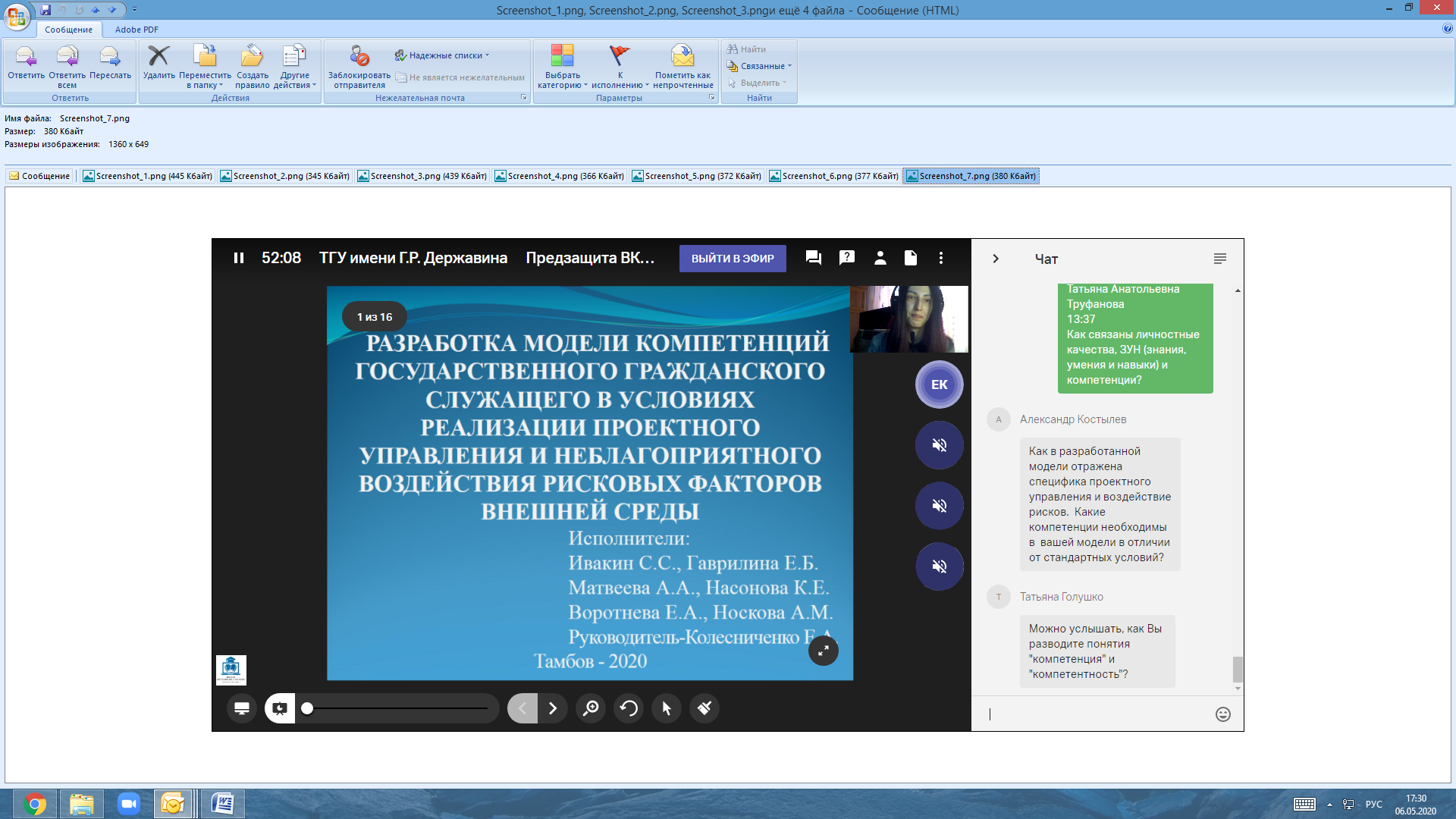
Task: Select the Screenshot_3.png attachment tab
Action: click(x=422, y=176)
